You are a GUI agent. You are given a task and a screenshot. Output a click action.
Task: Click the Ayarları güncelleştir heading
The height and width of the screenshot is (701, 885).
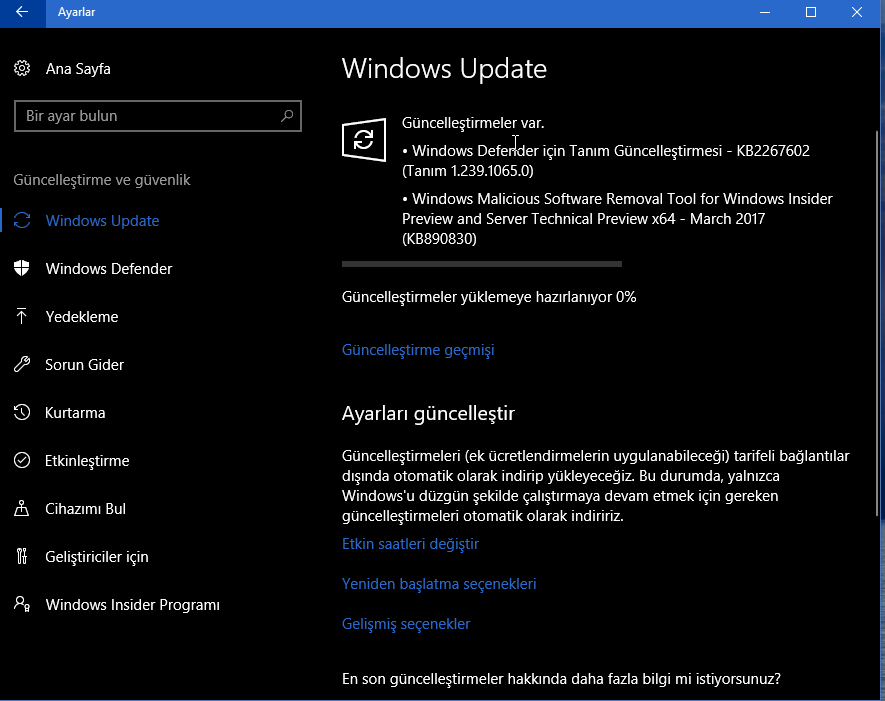click(x=428, y=414)
